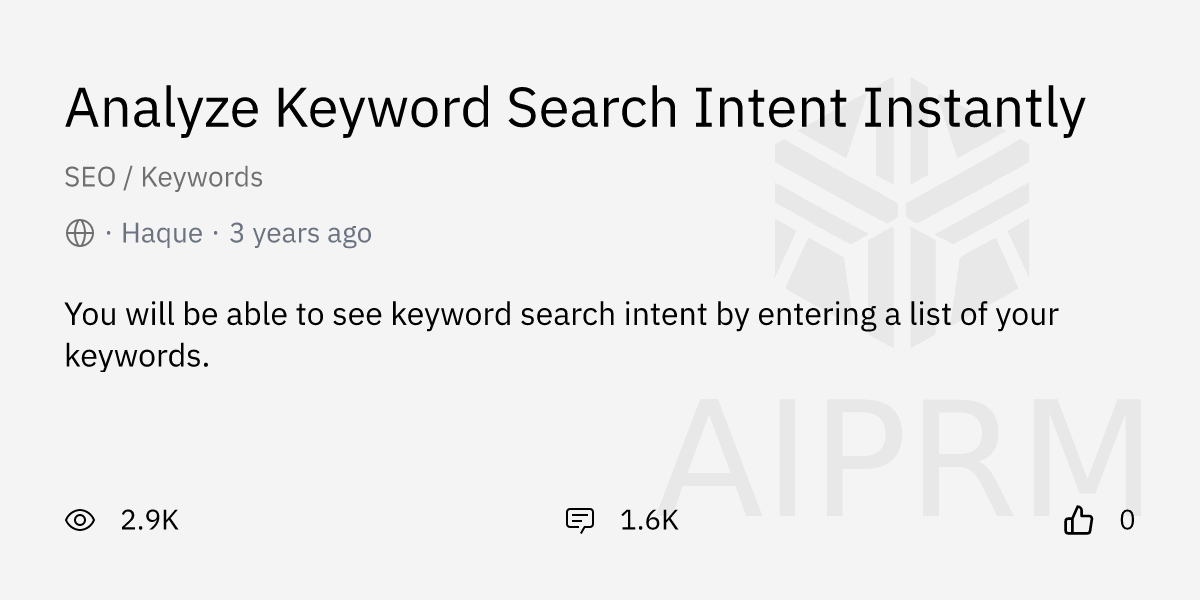This screenshot has width=1200, height=600.
Task: Click the comments speech bubble icon
Action: click(x=580, y=520)
